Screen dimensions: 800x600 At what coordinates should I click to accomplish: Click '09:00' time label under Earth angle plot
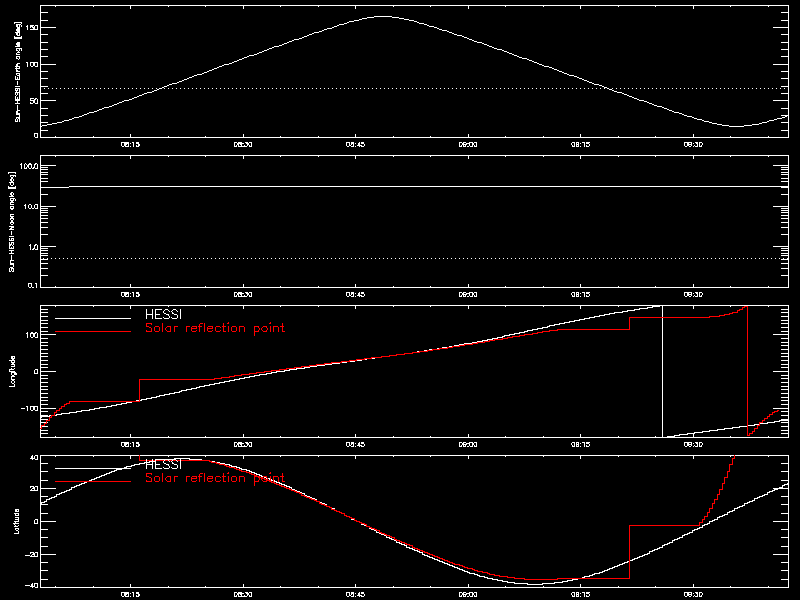click(468, 145)
